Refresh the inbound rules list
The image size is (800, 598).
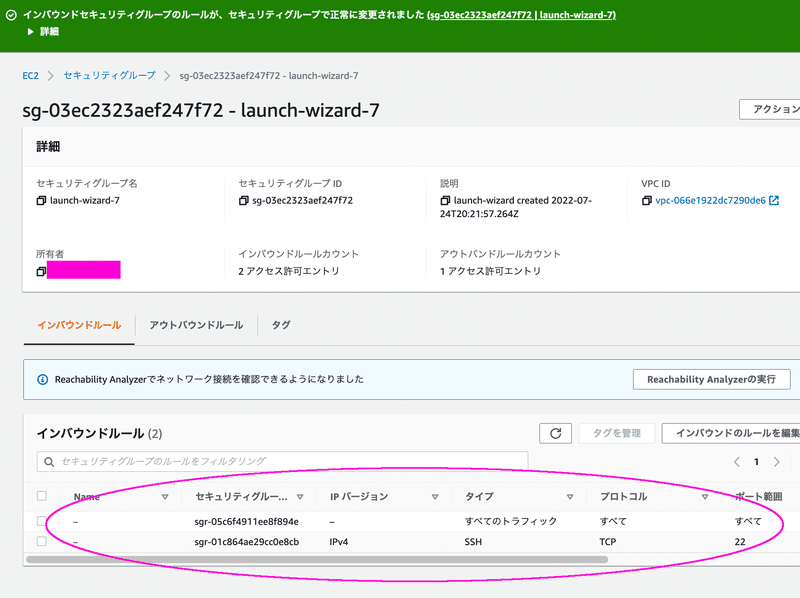(x=555, y=434)
